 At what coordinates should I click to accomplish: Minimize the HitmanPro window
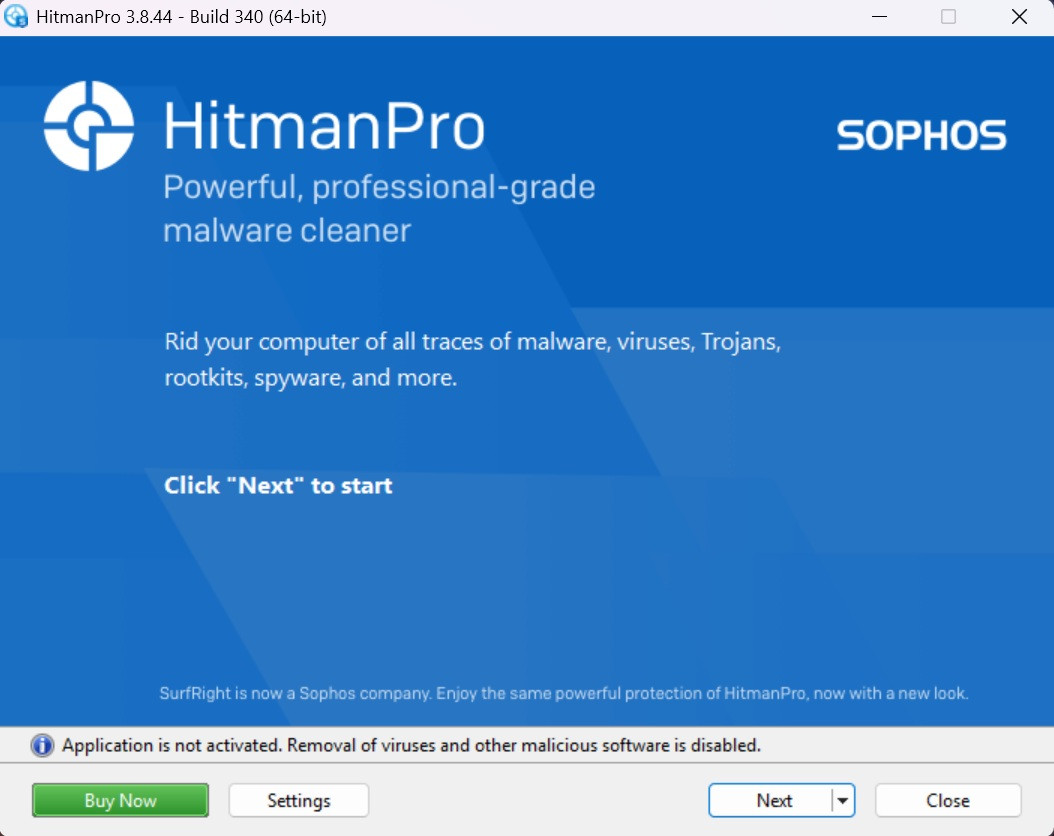[879, 17]
